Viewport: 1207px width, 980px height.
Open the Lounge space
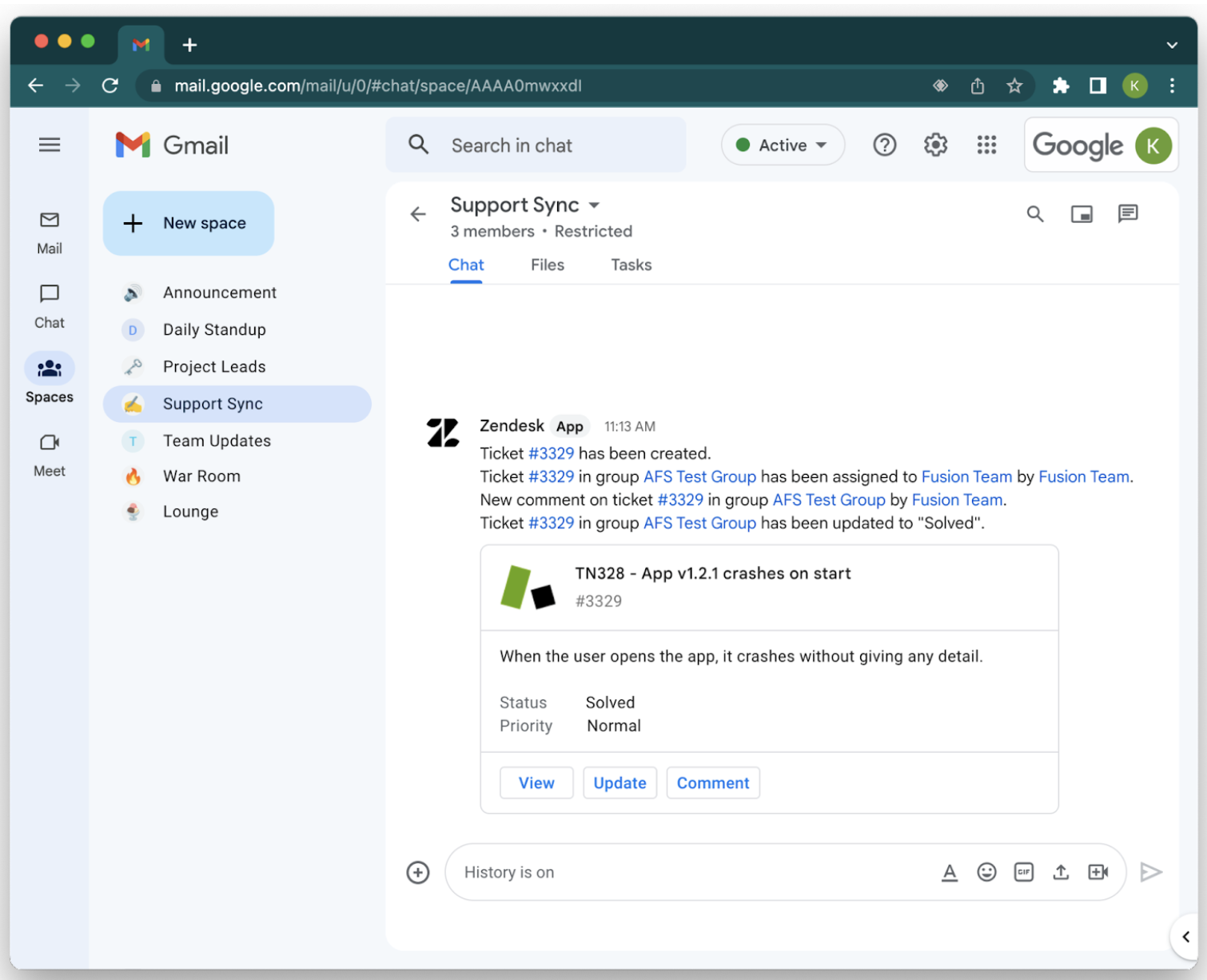click(237, 512)
